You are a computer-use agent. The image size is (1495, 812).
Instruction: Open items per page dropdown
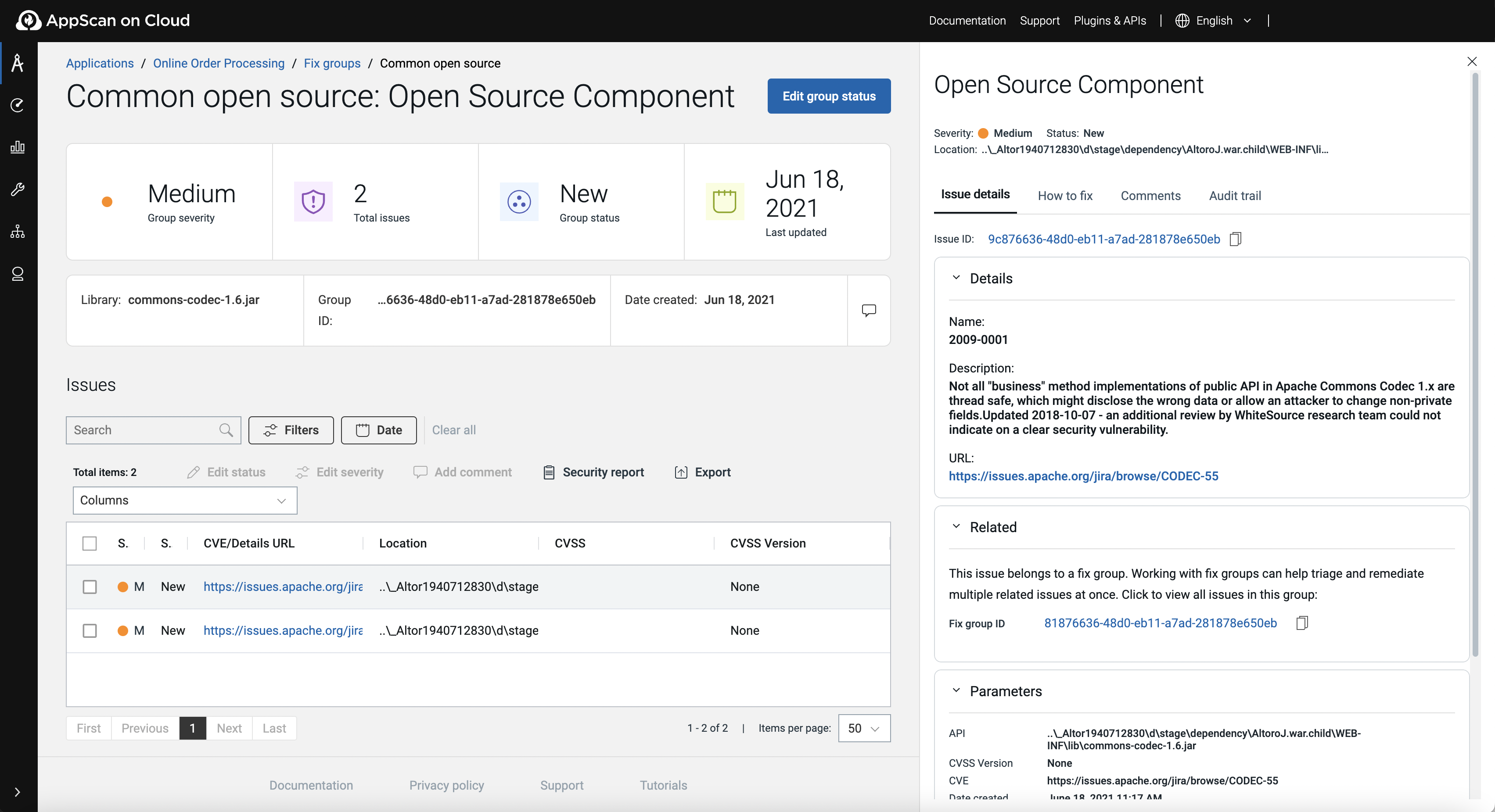pyautogui.click(x=863, y=728)
